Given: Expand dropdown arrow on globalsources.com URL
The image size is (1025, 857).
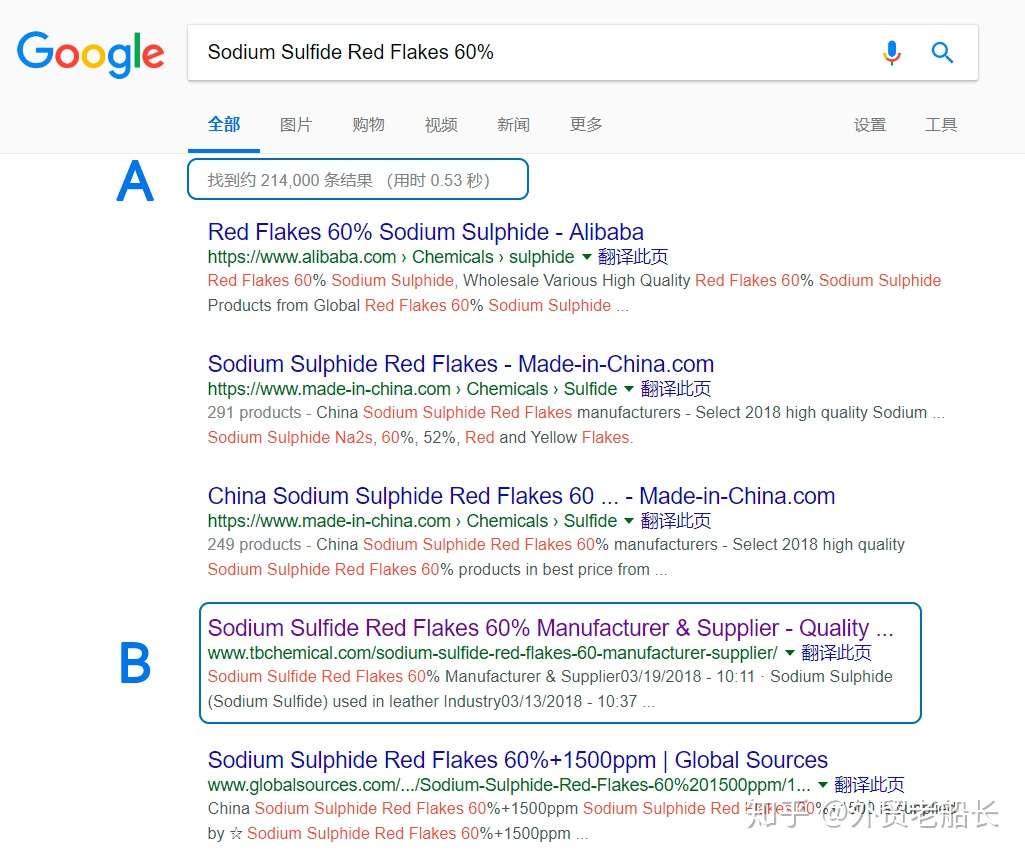Looking at the screenshot, I should coord(823,785).
